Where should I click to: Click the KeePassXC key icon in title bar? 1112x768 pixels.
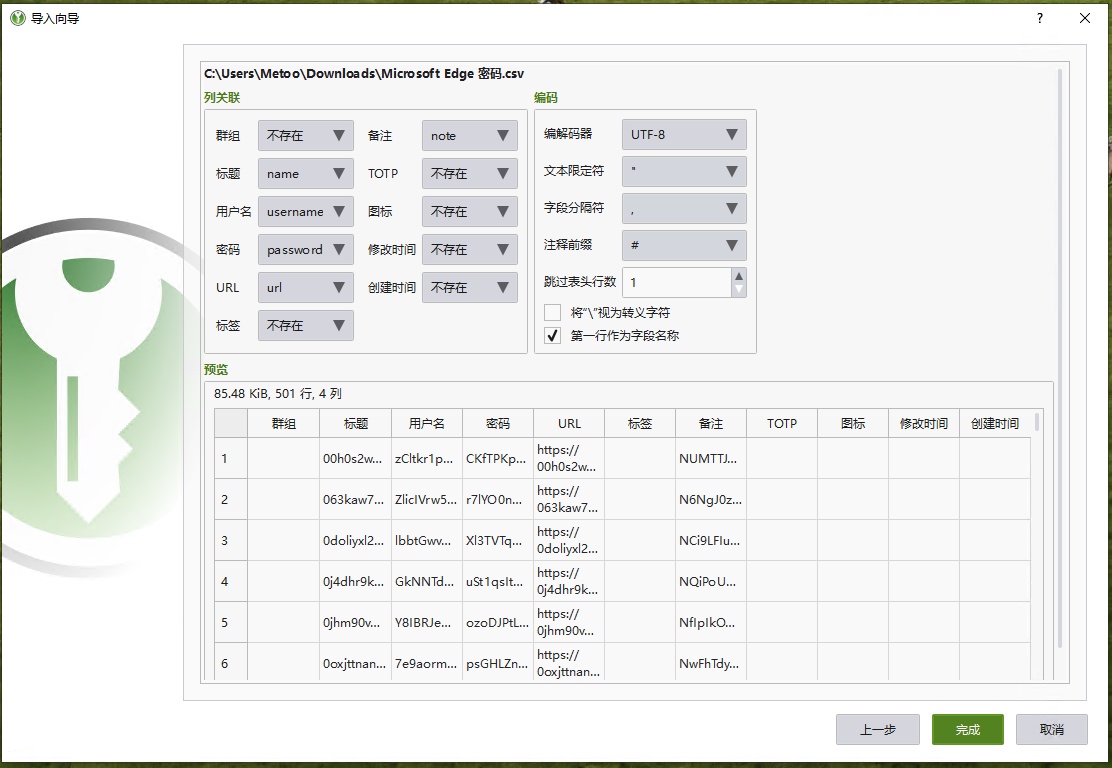(x=16, y=17)
